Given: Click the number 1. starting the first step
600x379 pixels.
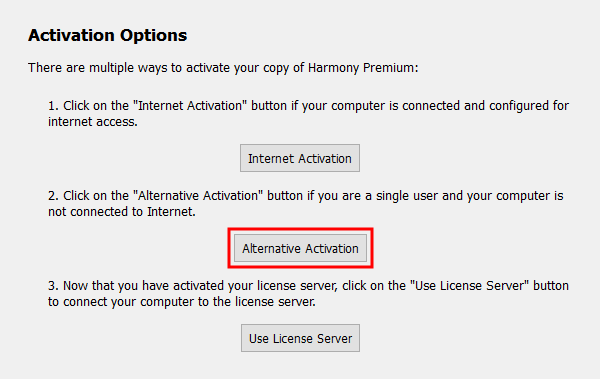Looking at the screenshot, I should pyautogui.click(x=53, y=106).
